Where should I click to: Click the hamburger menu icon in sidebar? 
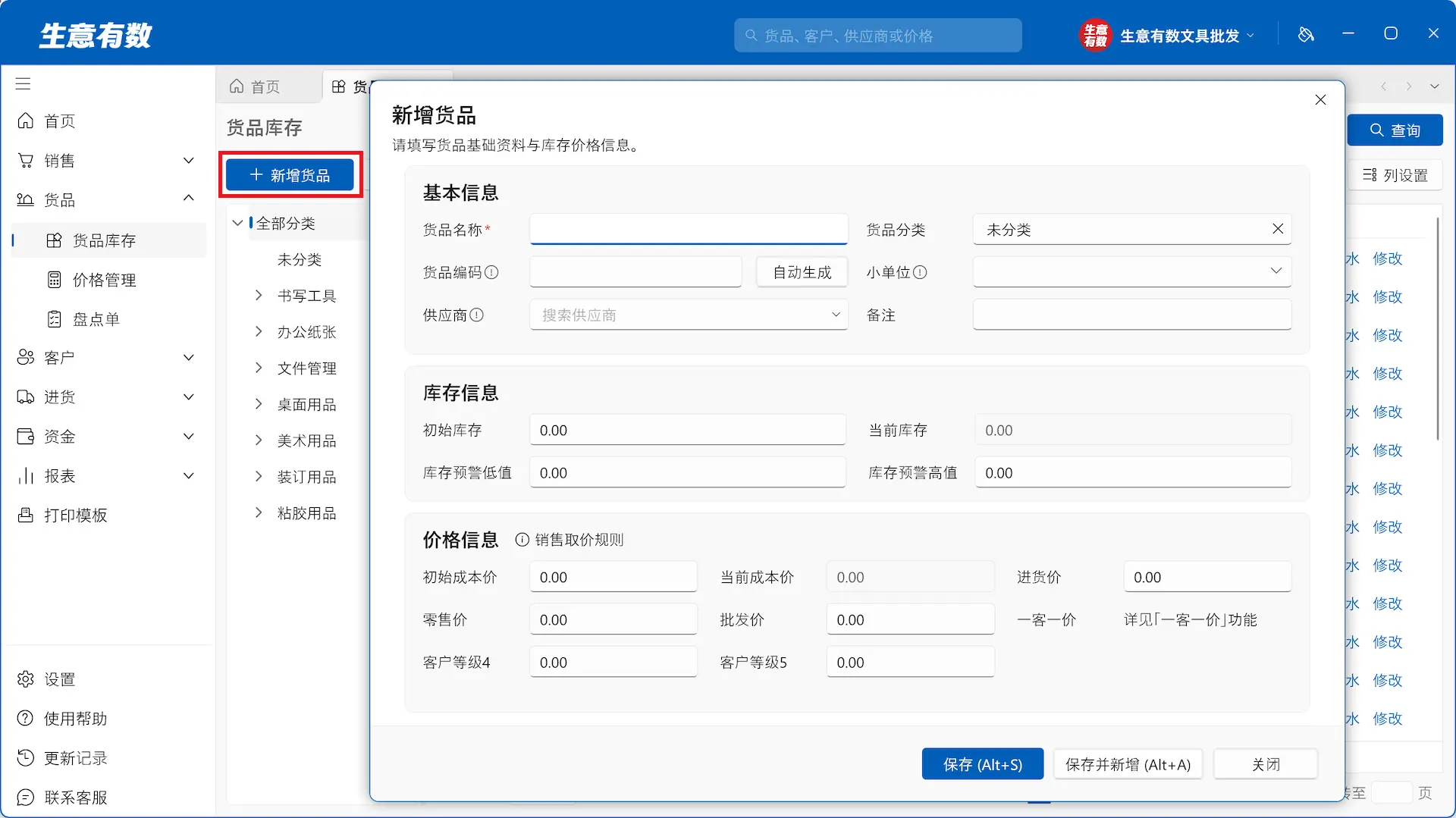coord(24,83)
